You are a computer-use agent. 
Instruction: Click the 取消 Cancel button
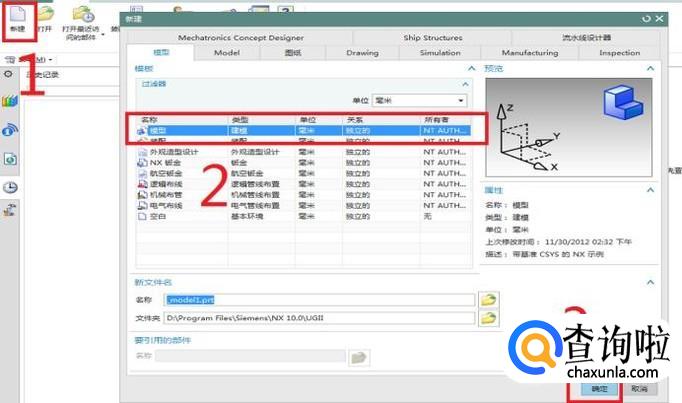click(639, 389)
